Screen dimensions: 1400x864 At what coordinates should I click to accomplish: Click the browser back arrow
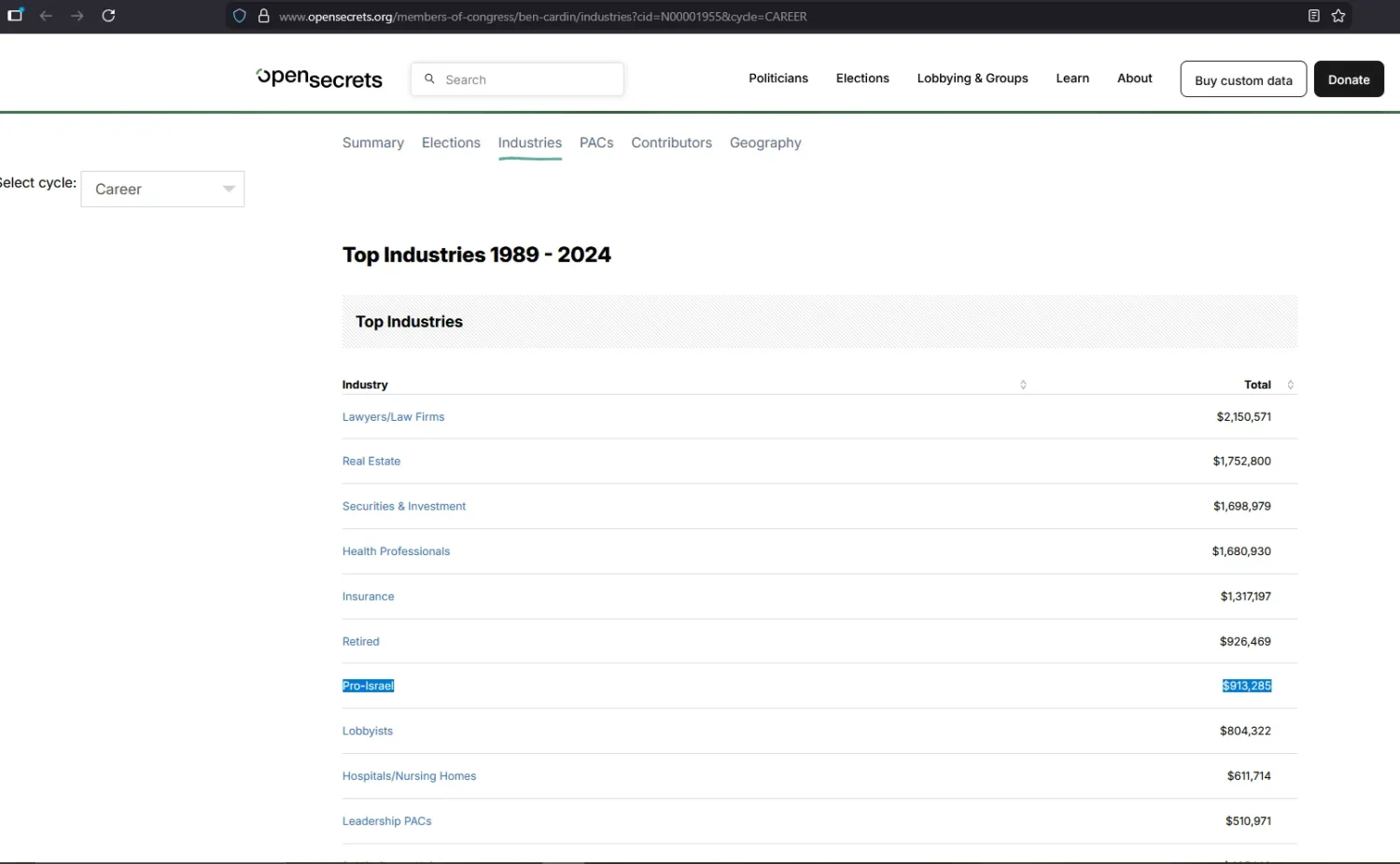46,16
